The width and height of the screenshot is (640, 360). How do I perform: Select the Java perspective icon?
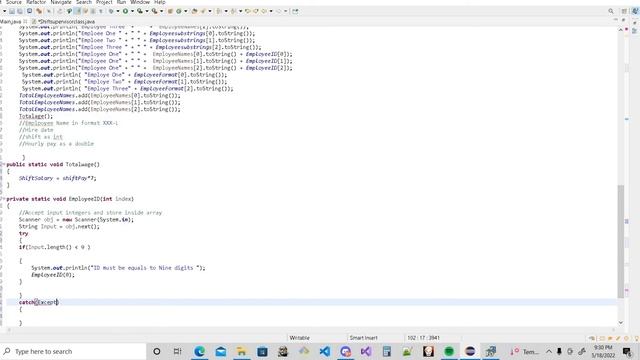(x=636, y=11)
